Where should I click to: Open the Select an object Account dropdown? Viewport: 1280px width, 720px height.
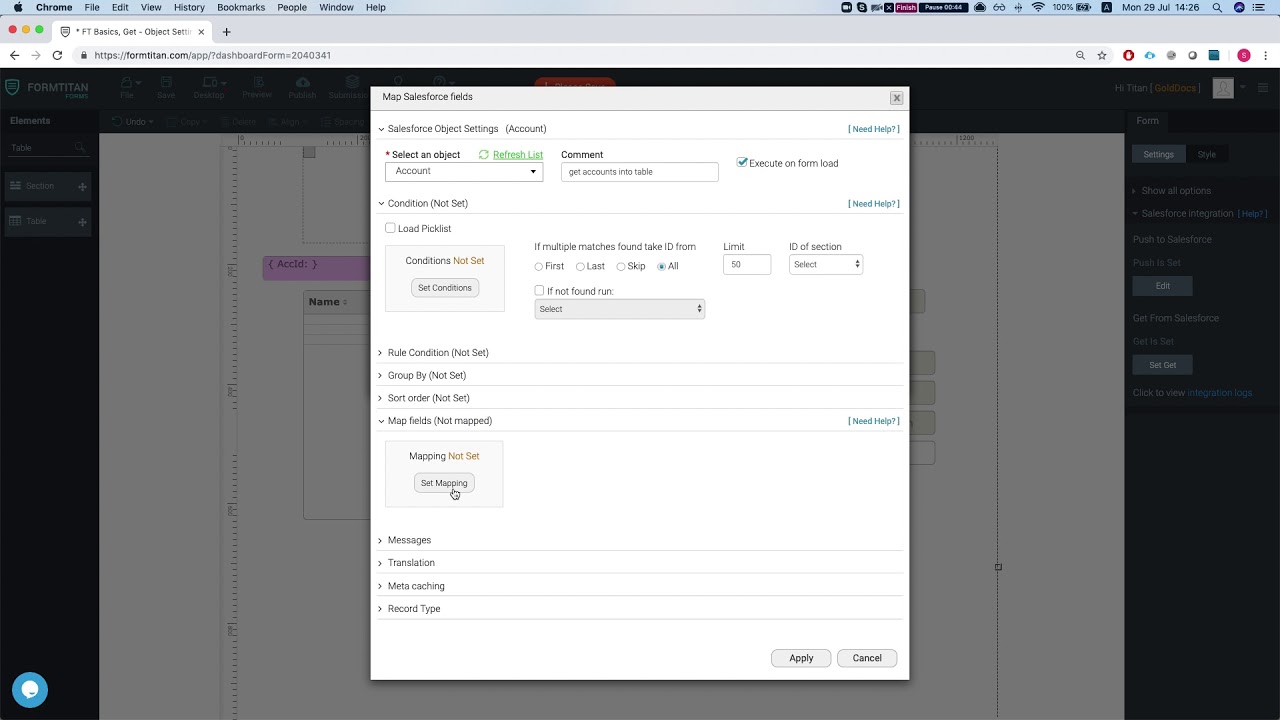point(464,171)
